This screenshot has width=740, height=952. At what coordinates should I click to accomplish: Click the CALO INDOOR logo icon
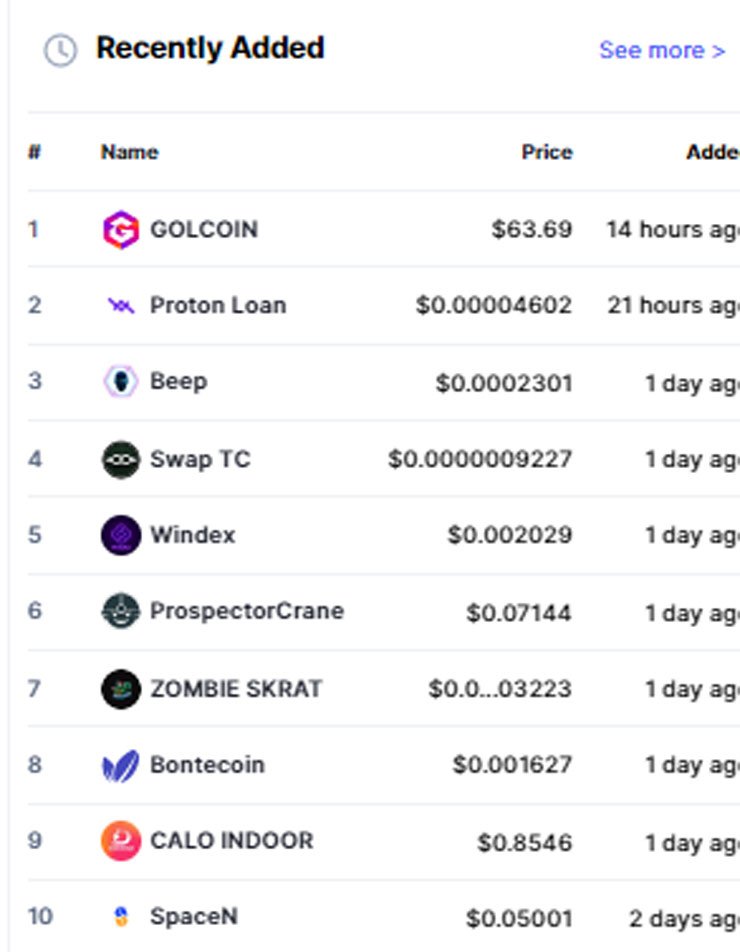121,841
